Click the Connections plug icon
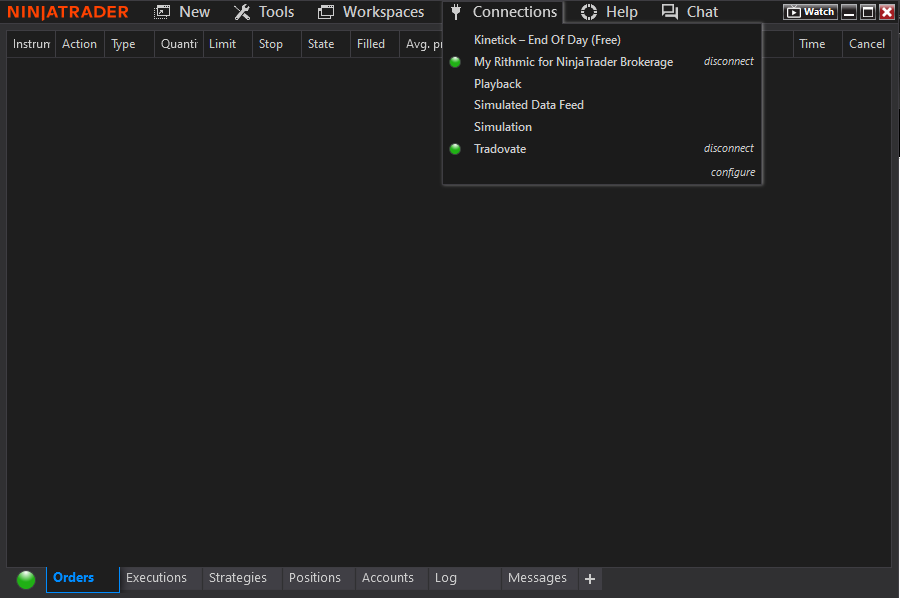900x598 pixels. pos(456,12)
